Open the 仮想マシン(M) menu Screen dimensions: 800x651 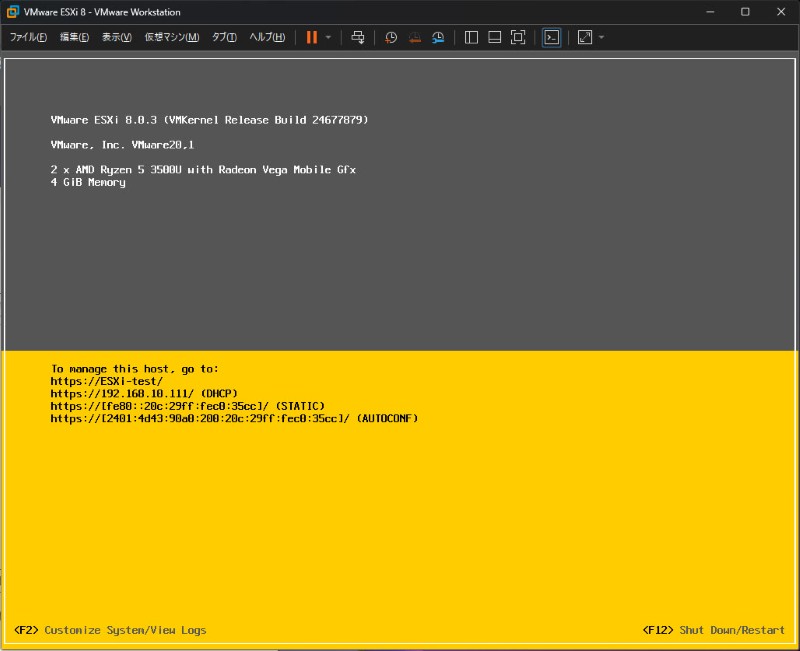[x=171, y=37]
